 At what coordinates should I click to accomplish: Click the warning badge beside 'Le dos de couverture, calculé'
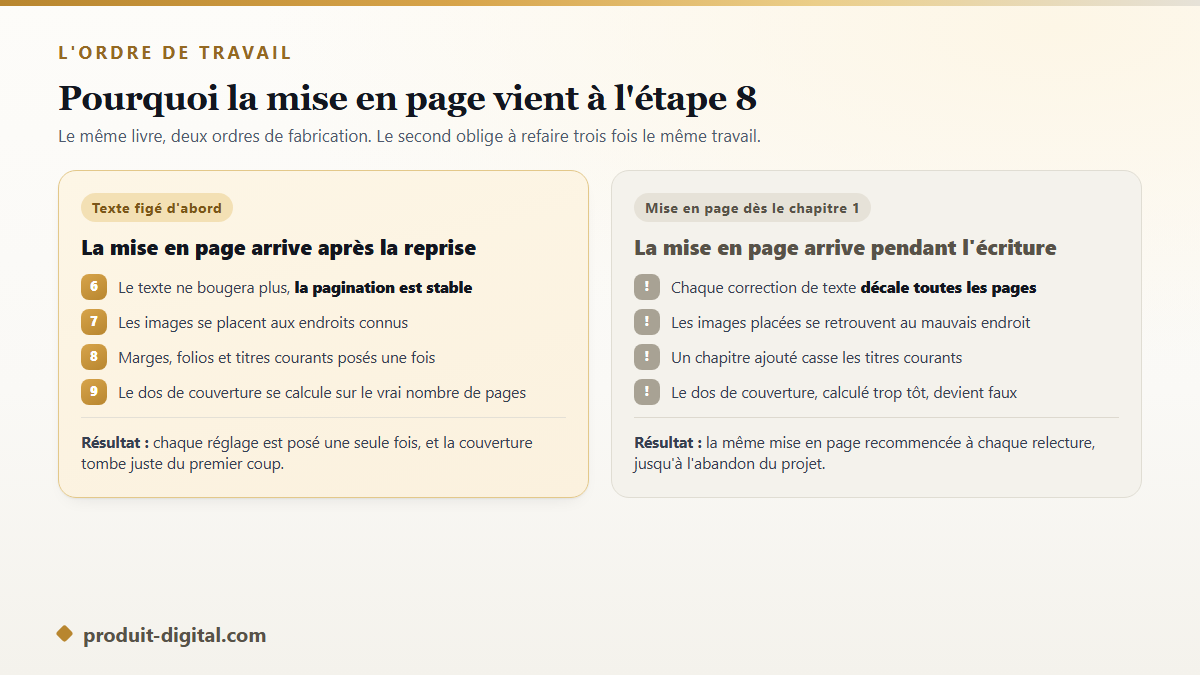click(647, 392)
